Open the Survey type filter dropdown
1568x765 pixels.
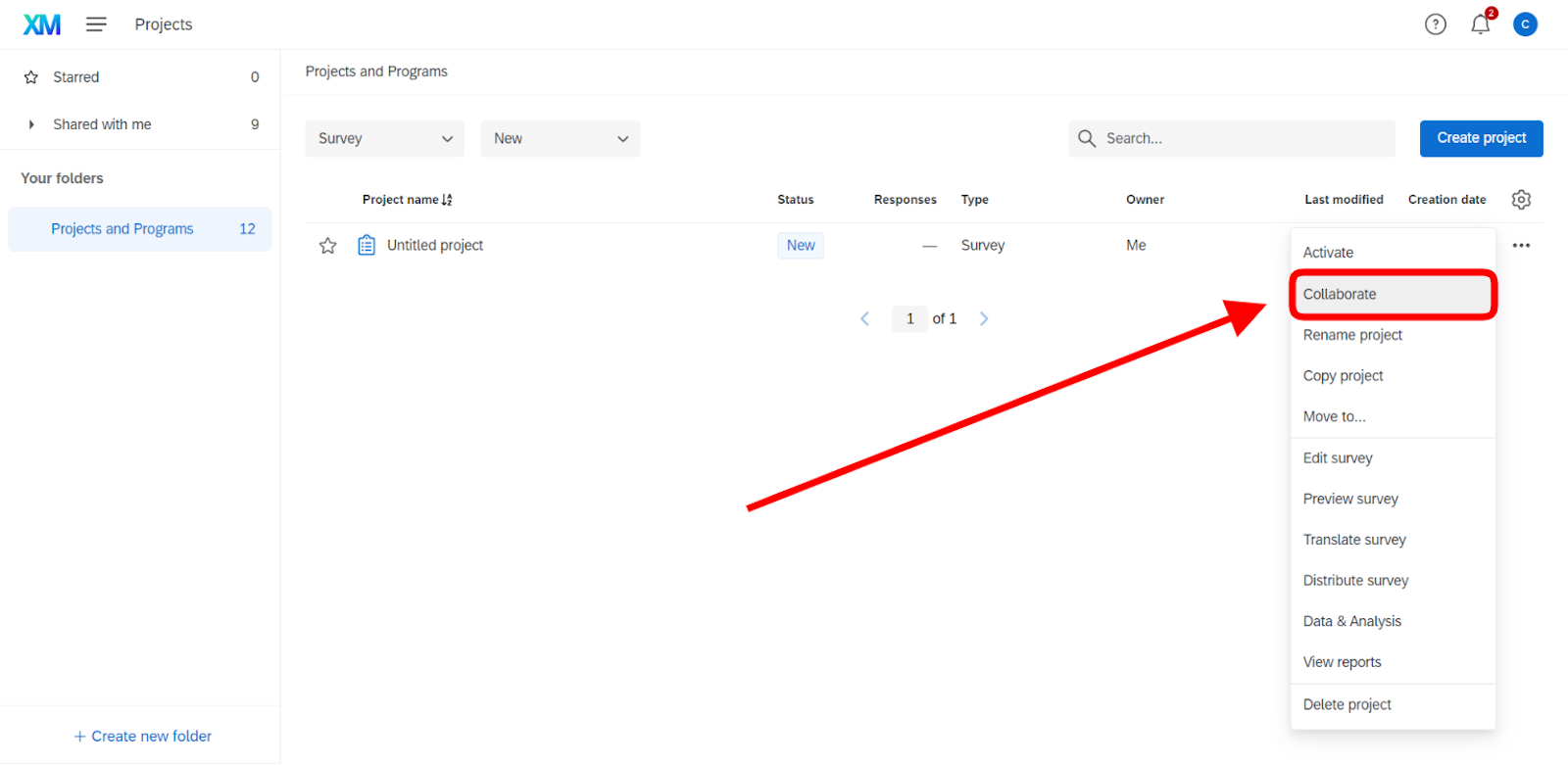(x=384, y=139)
